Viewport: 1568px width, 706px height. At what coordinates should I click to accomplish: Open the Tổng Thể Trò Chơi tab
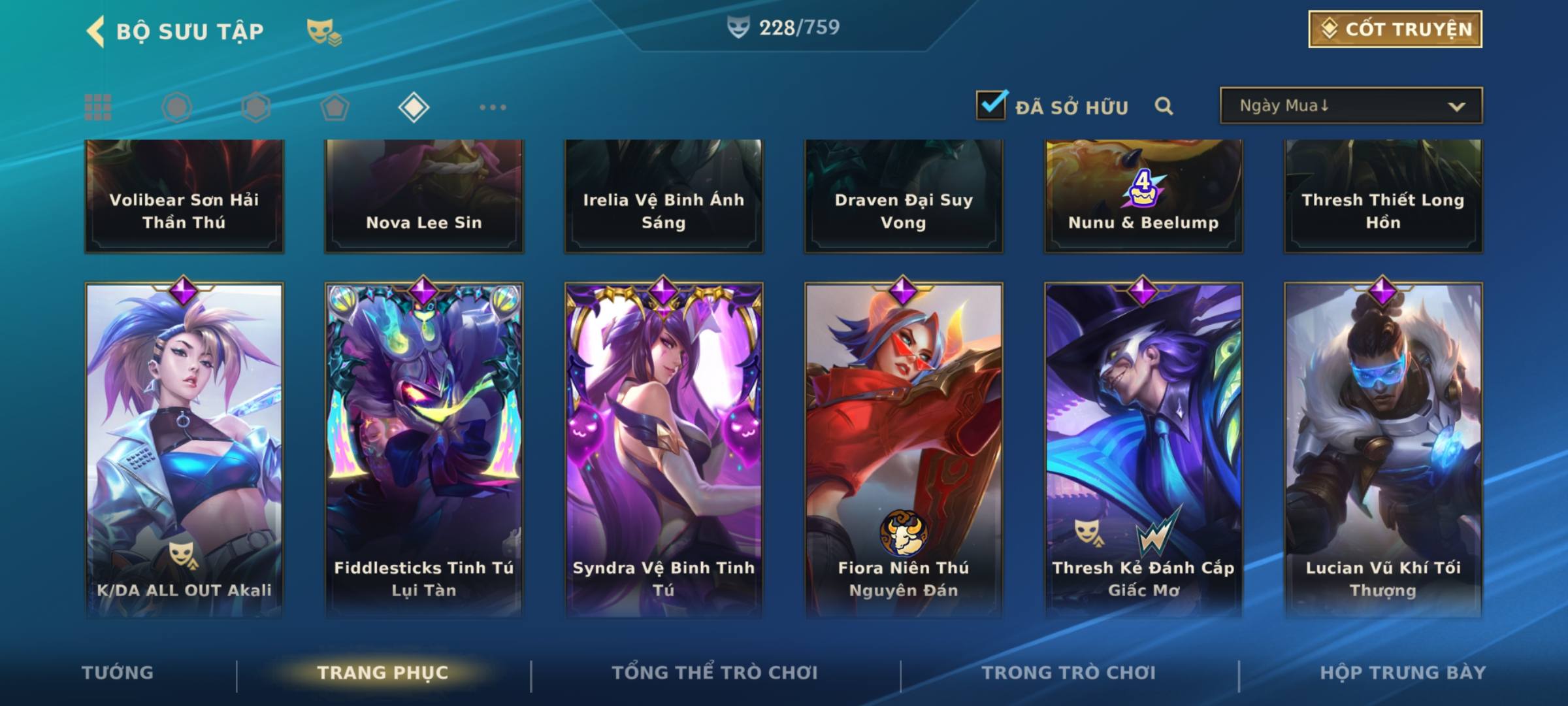coord(715,673)
